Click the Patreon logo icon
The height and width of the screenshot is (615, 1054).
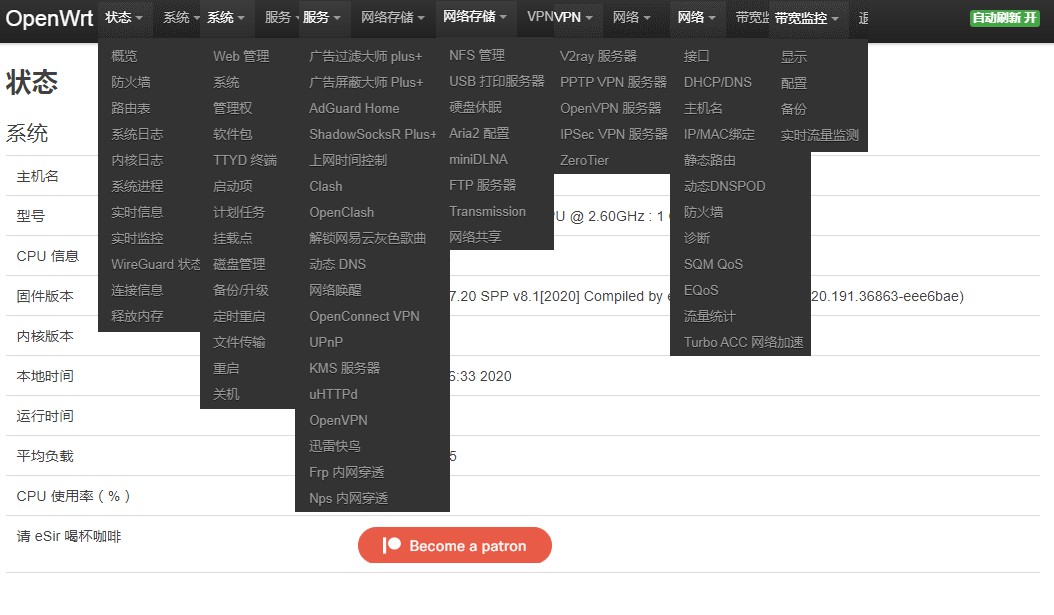click(392, 546)
